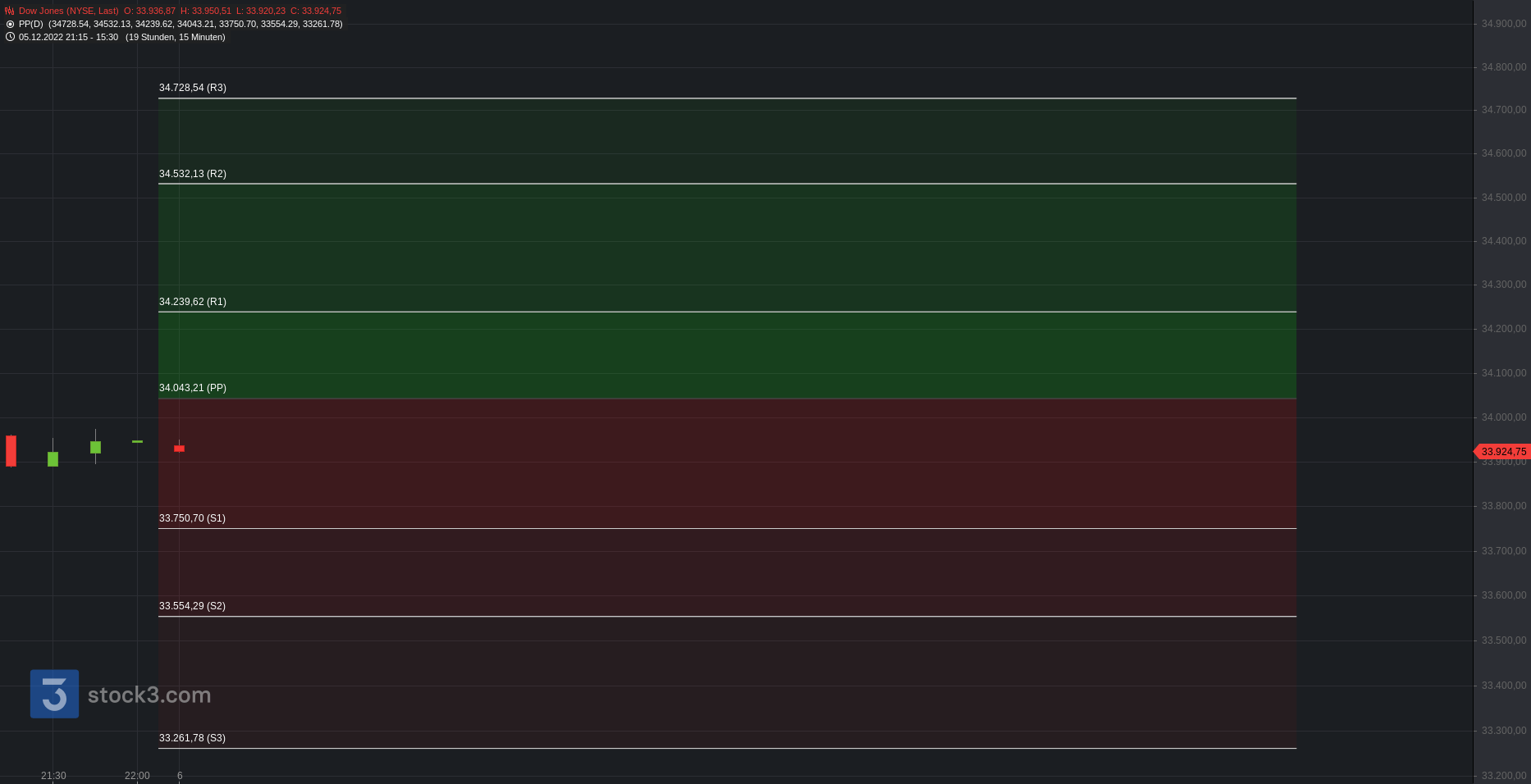The image size is (1531, 784).
Task: Click the blue stock3 logo icon
Action: point(54,694)
